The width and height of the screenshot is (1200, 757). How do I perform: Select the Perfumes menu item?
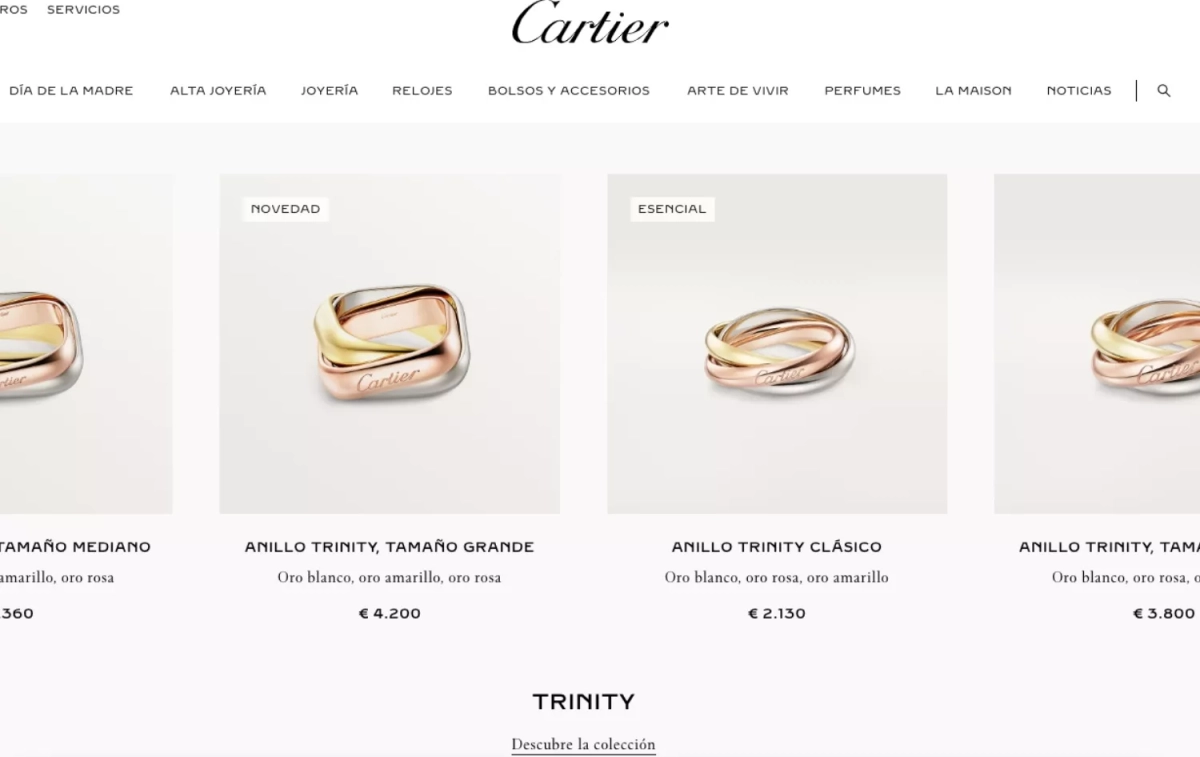click(862, 90)
